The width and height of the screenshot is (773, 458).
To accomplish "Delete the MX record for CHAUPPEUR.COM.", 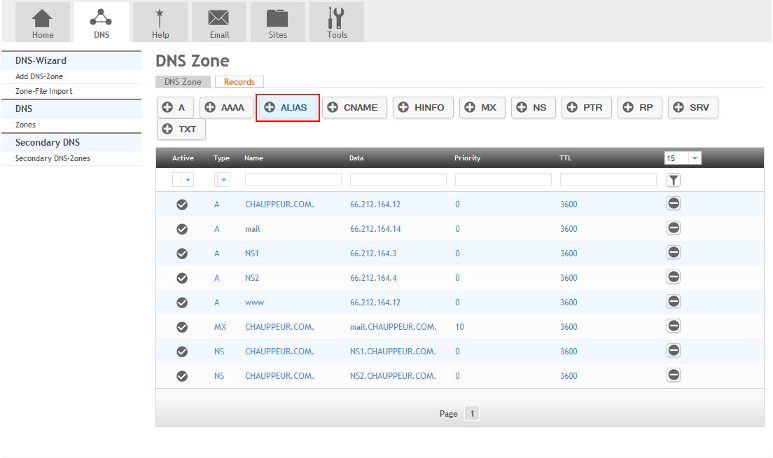I will tap(674, 326).
